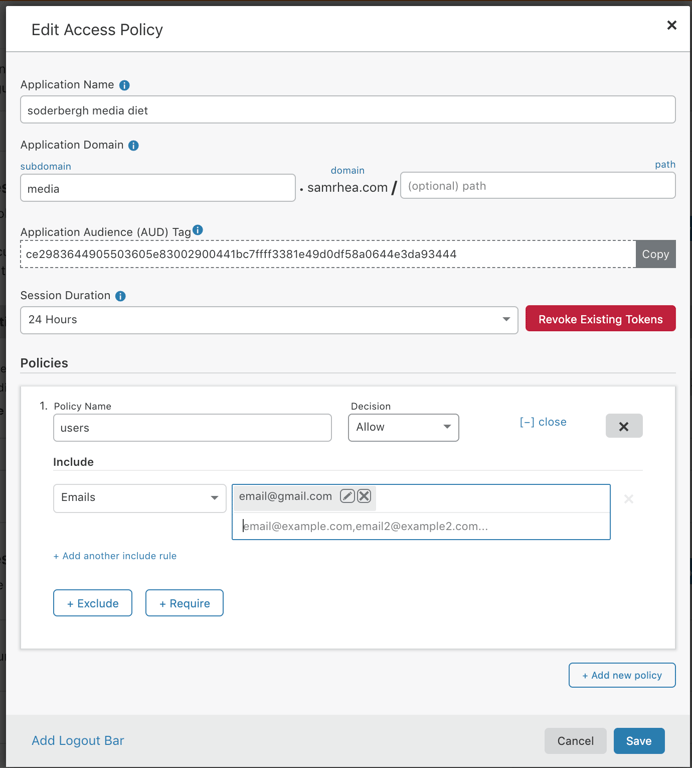This screenshot has height=768, width=692.
Task: Open the Emails rule type dropdown
Action: click(140, 498)
